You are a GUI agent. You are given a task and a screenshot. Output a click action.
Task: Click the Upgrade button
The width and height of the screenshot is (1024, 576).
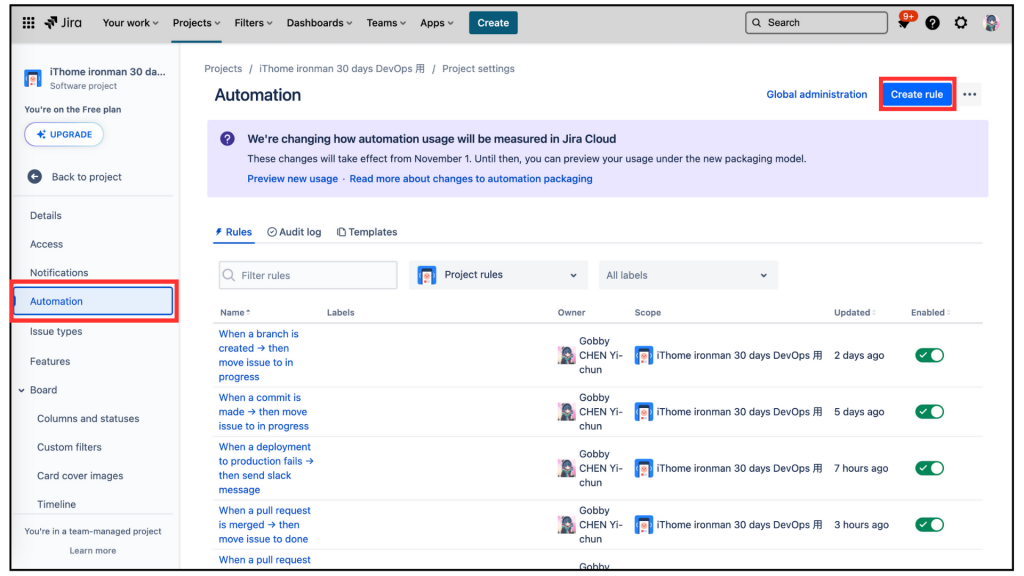point(64,135)
